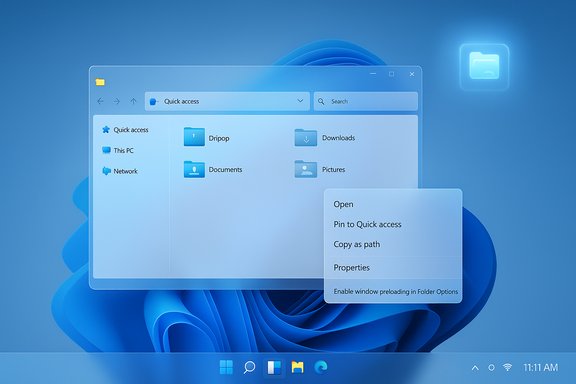Click the This PC monitor icon
This screenshot has width=576, height=384.
(106, 150)
